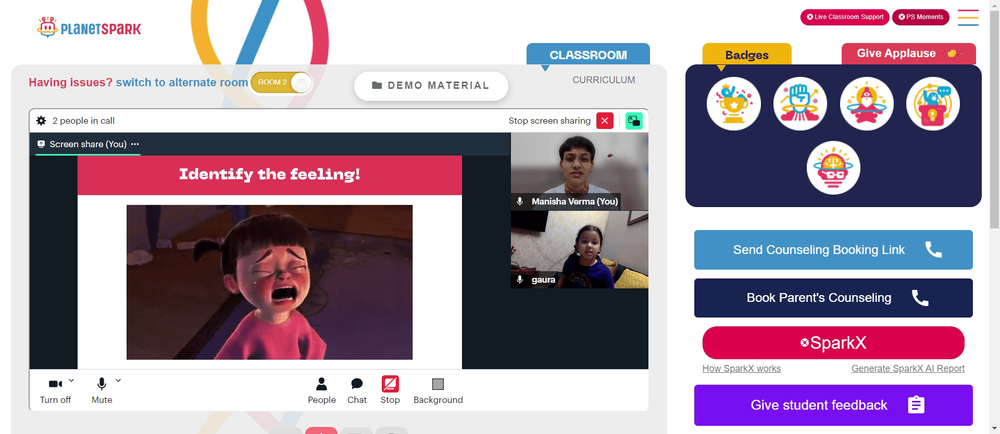
Task: Switch to the CURRICULUM tab
Action: pos(603,80)
